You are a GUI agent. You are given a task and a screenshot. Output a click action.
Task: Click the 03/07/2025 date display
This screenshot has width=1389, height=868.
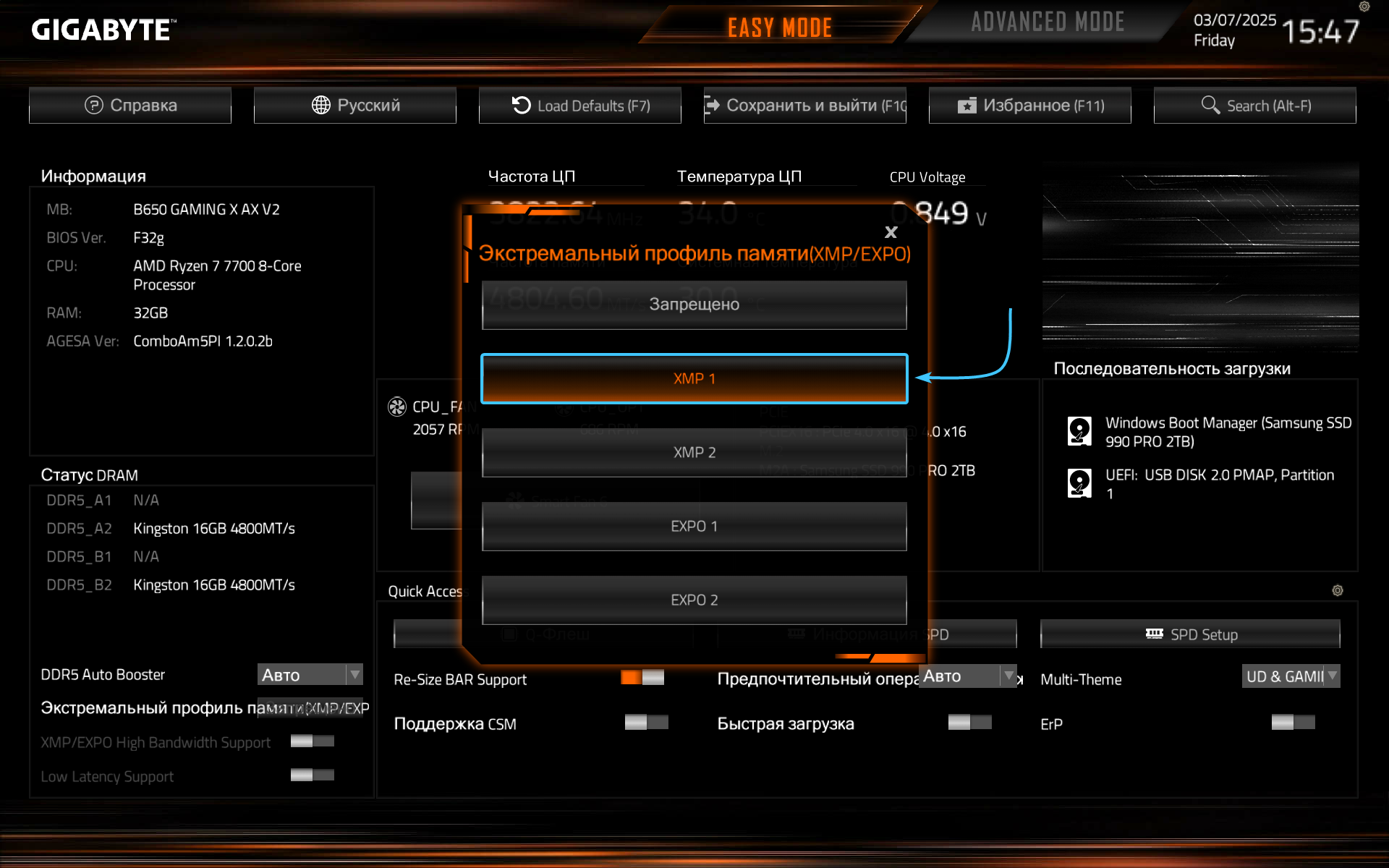pyautogui.click(x=1235, y=20)
